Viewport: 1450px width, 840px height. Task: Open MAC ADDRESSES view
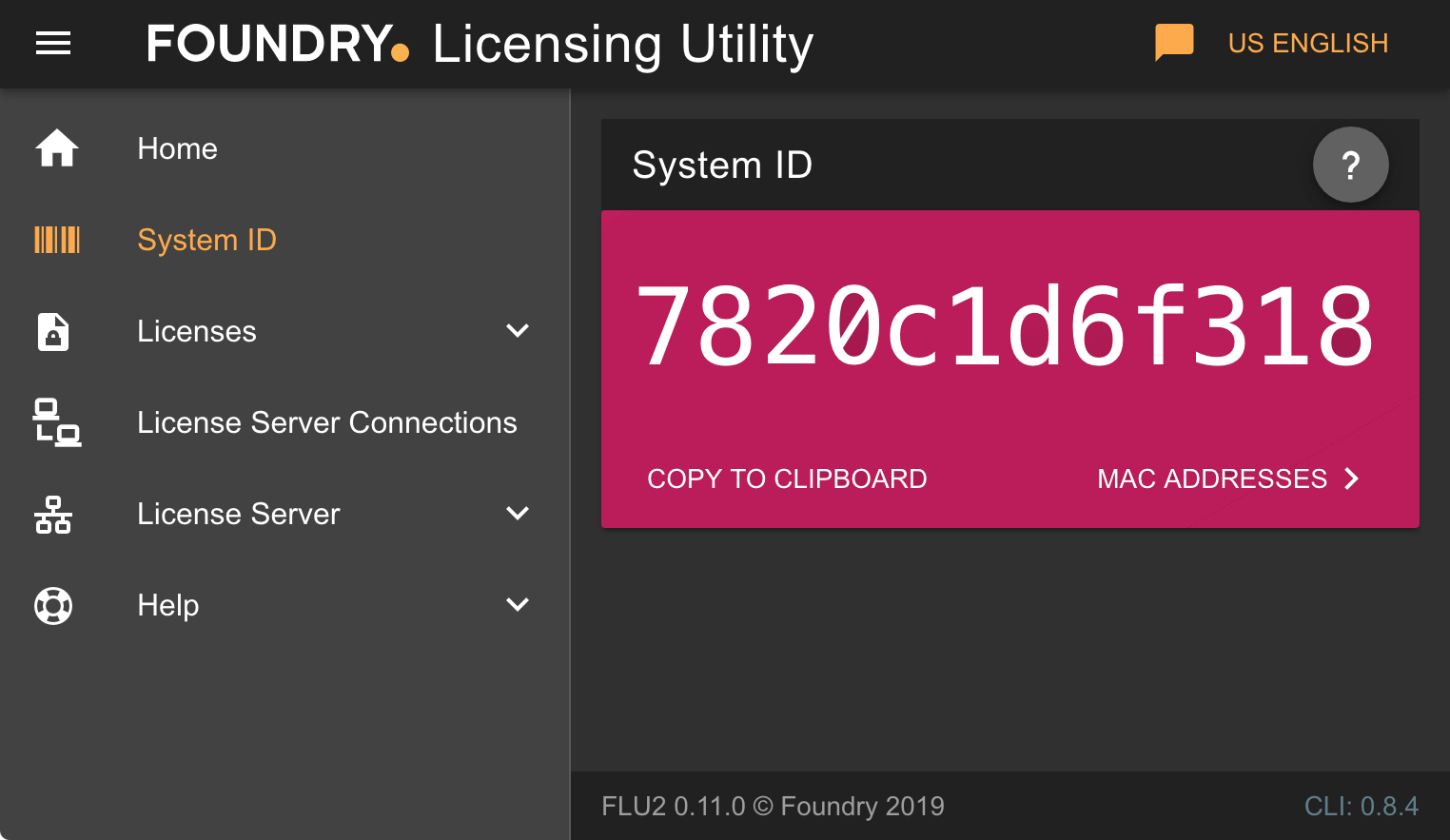click(x=1212, y=479)
